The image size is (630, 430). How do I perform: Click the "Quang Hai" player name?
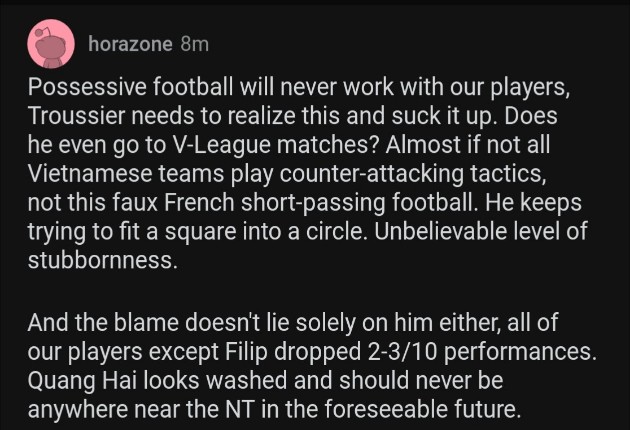click(x=75, y=381)
